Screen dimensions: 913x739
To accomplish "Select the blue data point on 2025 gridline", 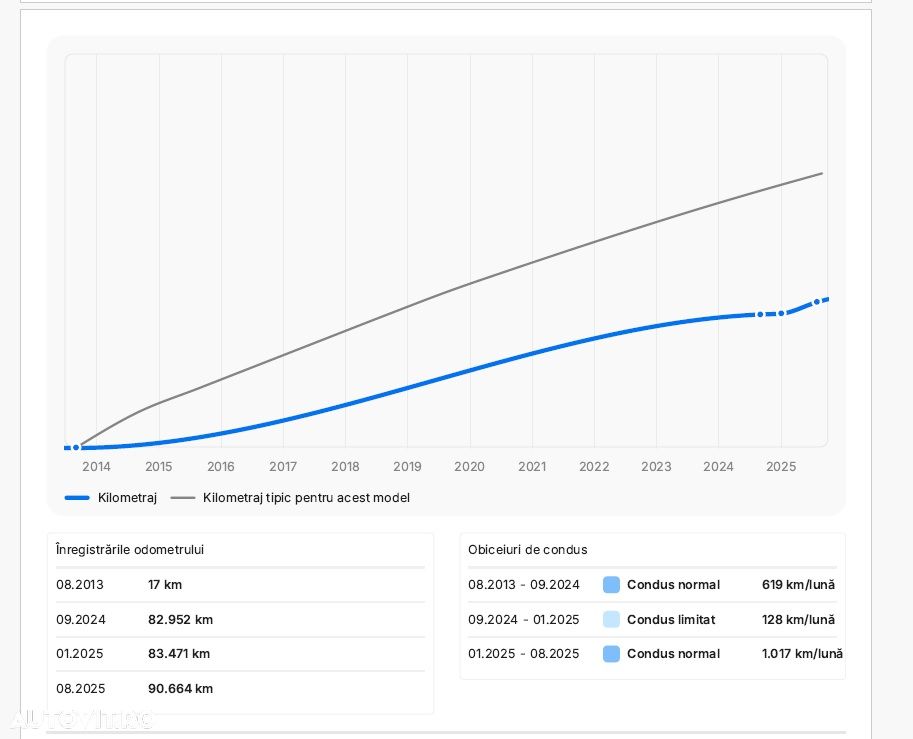I will pos(781,314).
